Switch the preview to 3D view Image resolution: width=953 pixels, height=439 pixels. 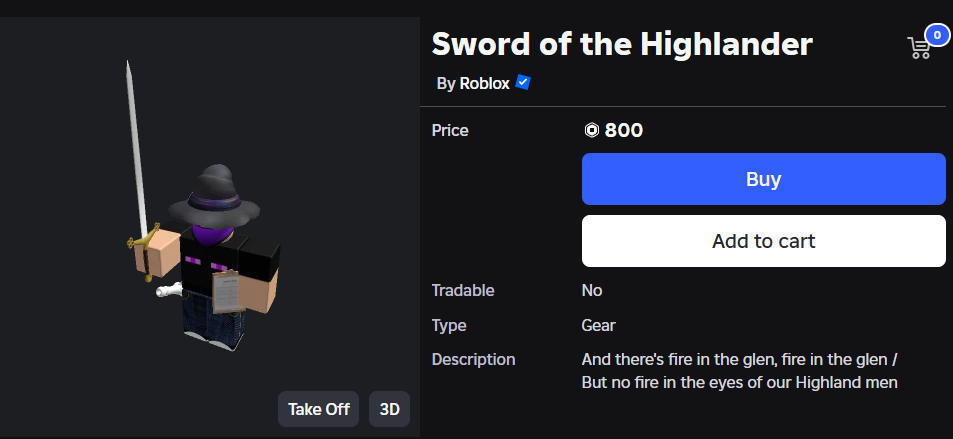[390, 409]
